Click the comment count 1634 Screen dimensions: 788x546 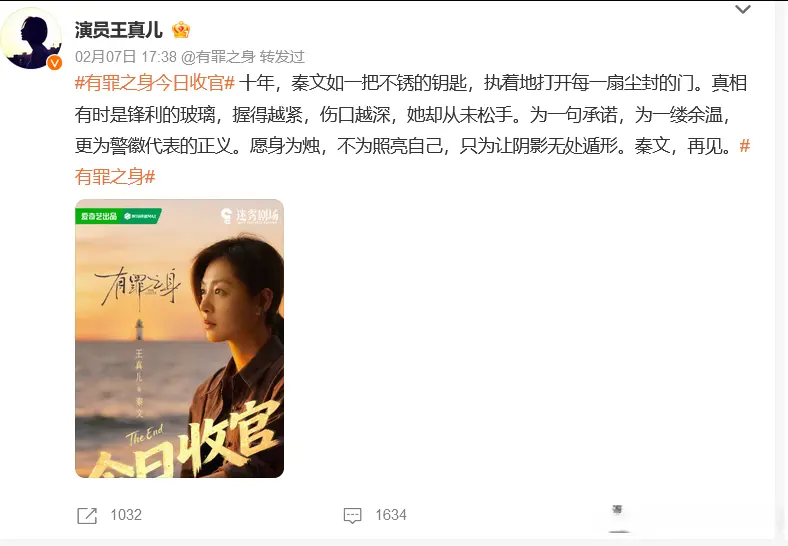point(391,515)
